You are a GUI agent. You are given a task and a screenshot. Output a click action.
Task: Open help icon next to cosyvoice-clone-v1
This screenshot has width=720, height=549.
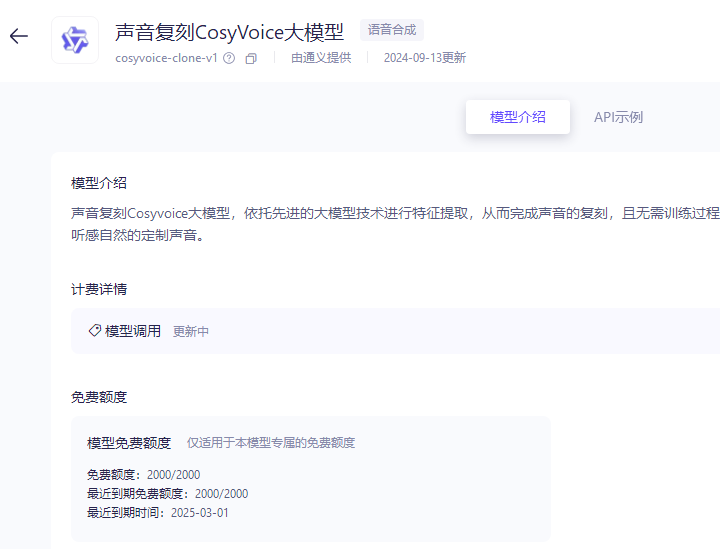pyautogui.click(x=229, y=58)
